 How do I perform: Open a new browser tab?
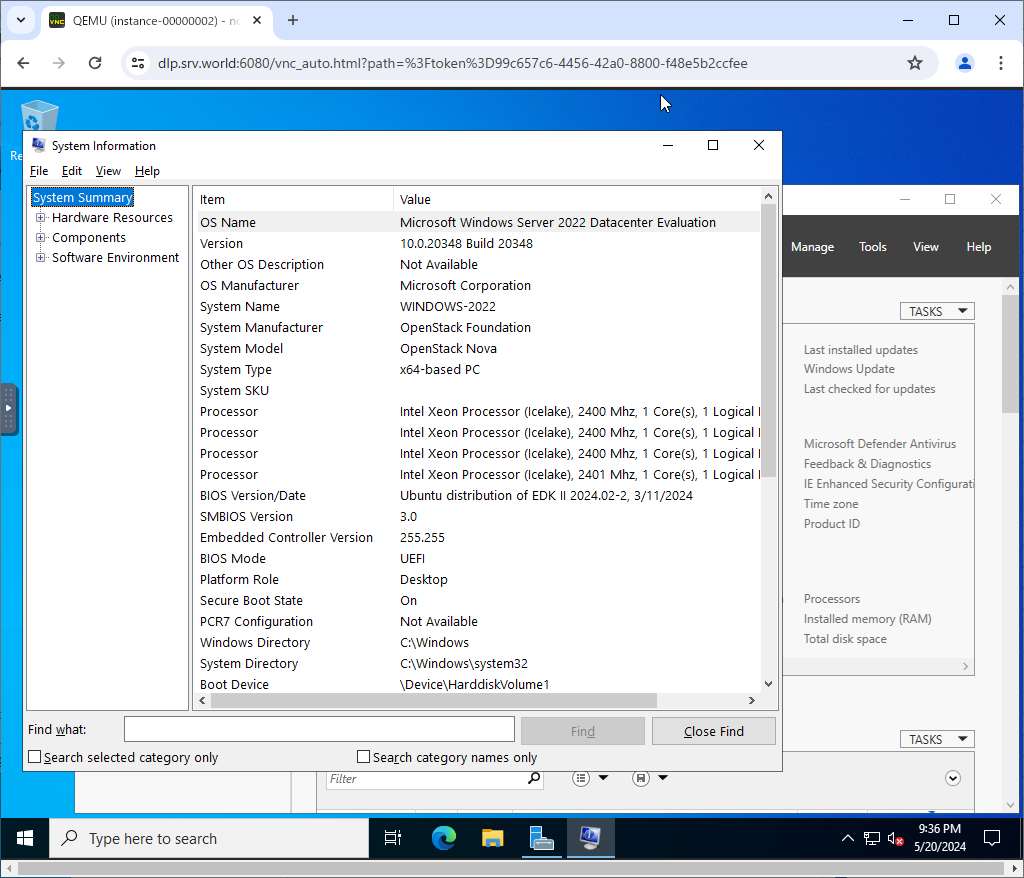click(293, 20)
